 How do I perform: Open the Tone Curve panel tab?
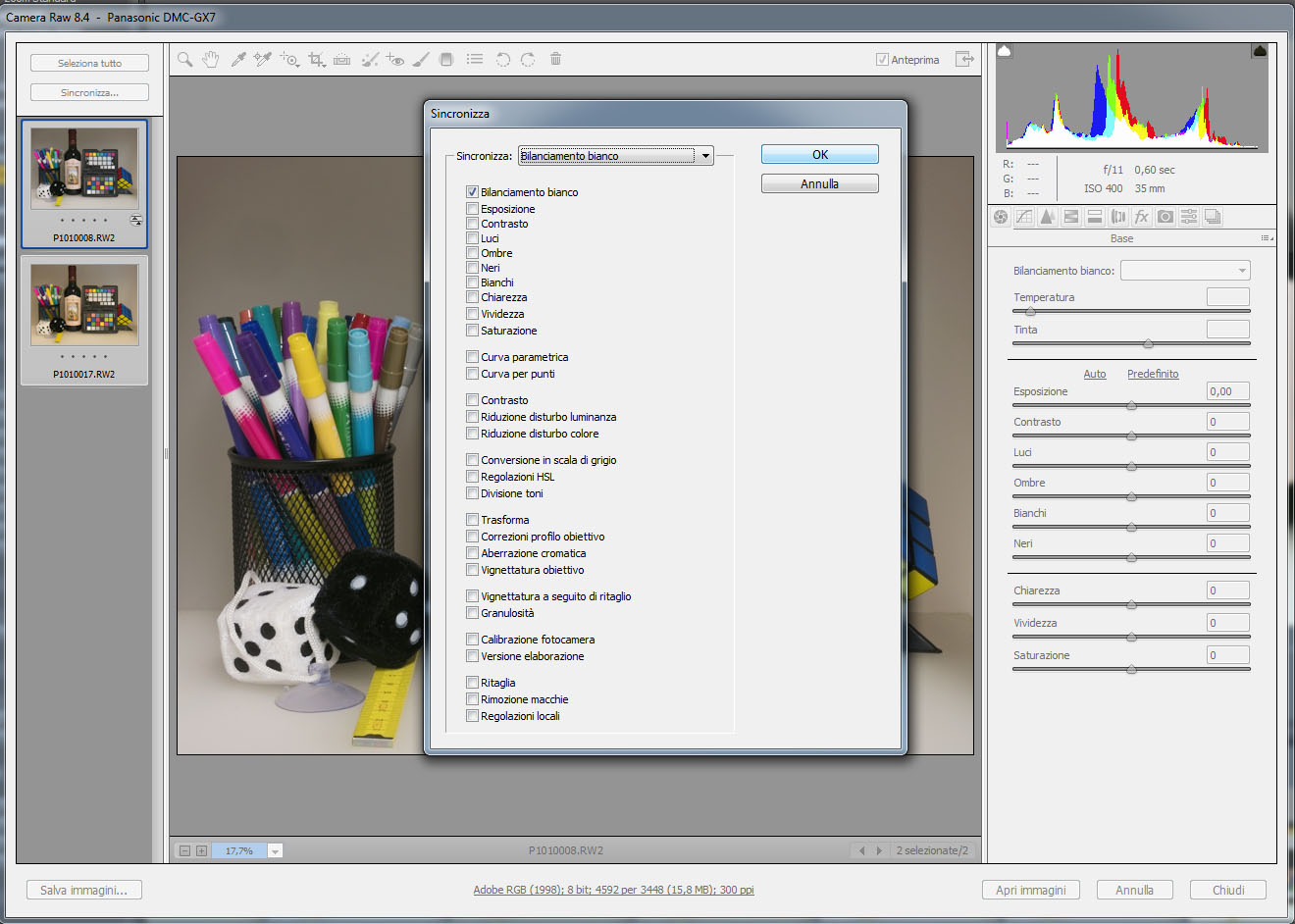[1024, 217]
